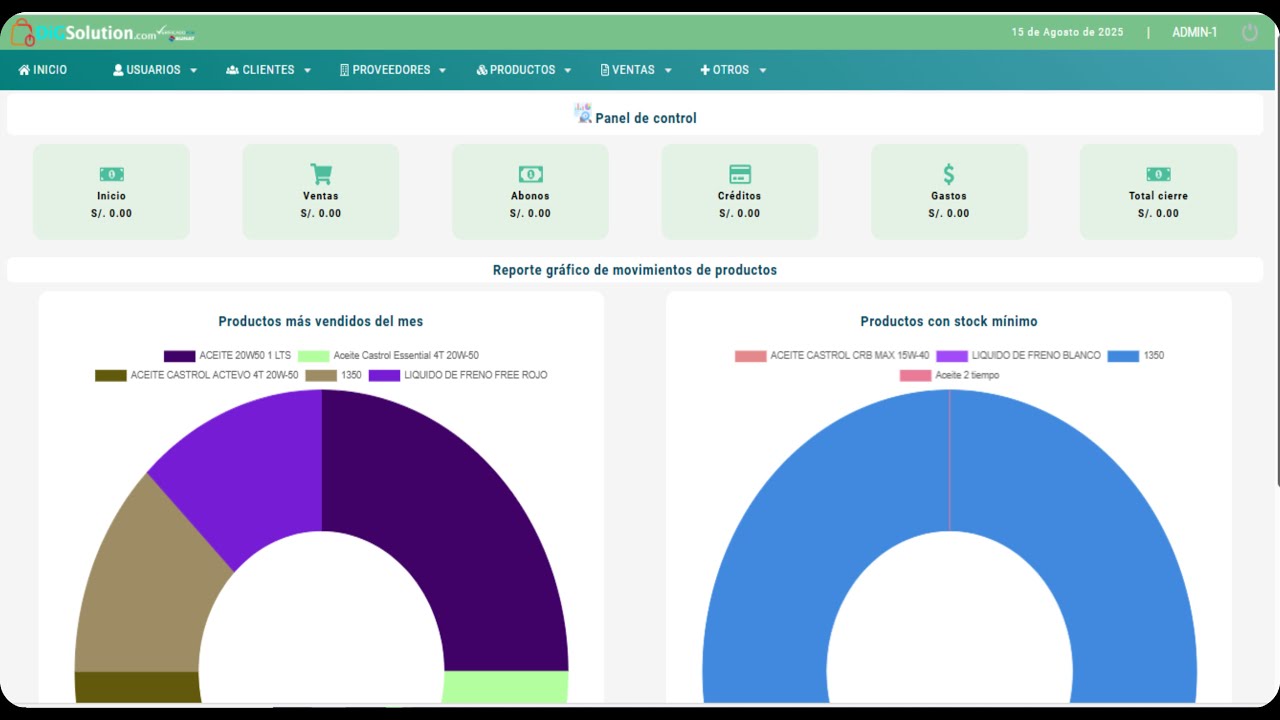
Task: Click the olive doughnut segment
Action: tap(137, 687)
